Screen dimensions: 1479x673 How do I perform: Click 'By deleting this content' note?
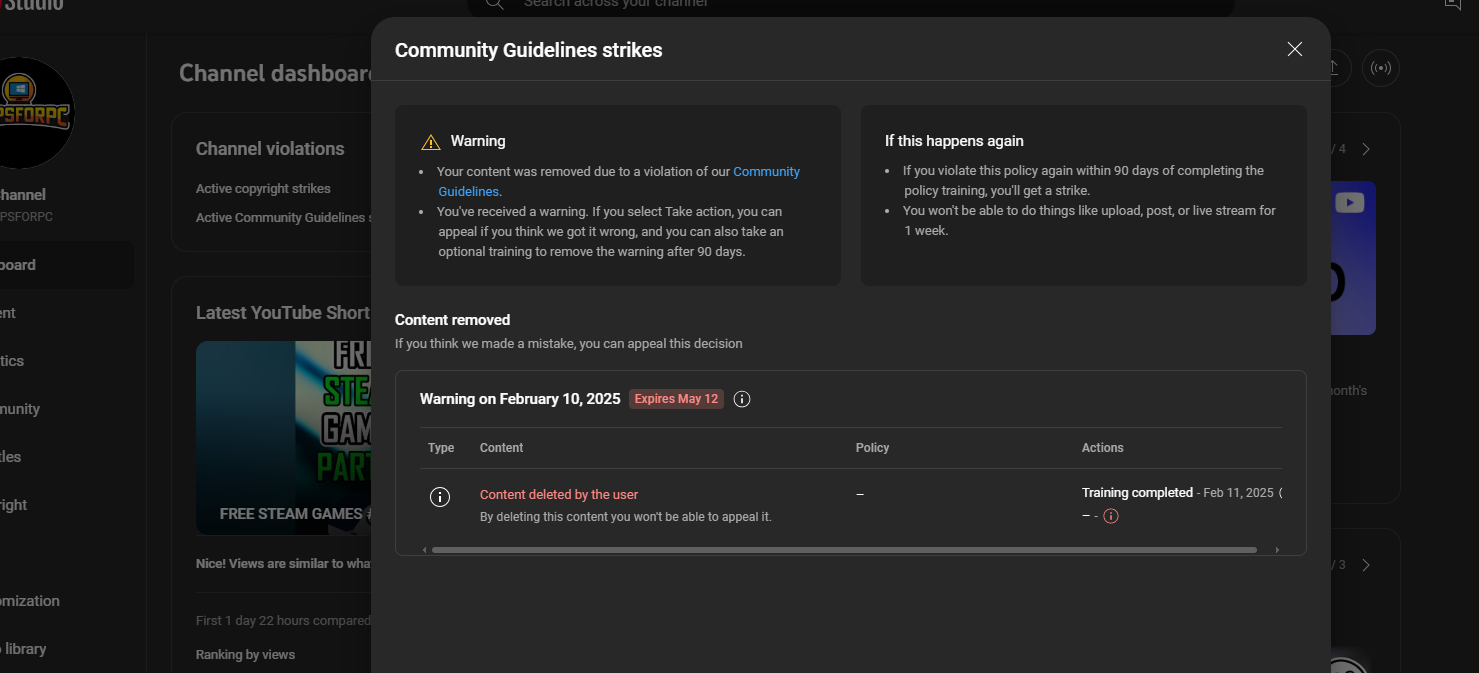pyautogui.click(x=626, y=517)
